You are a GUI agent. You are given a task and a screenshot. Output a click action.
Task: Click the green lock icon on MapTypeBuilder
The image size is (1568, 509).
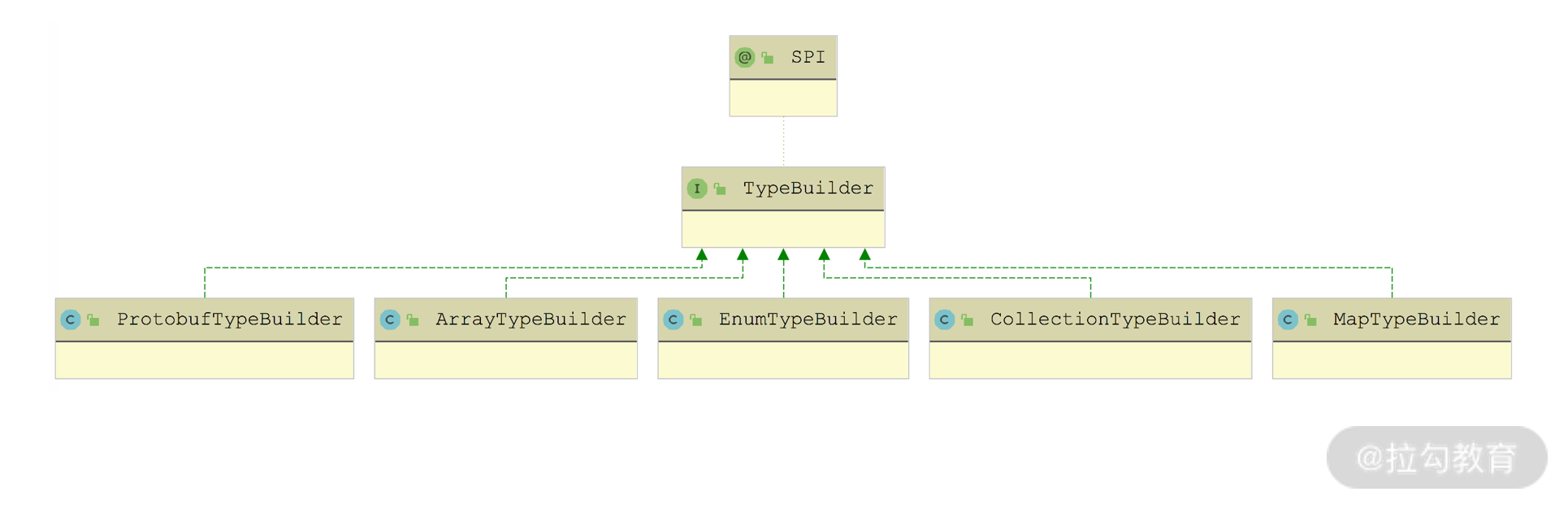click(1310, 320)
